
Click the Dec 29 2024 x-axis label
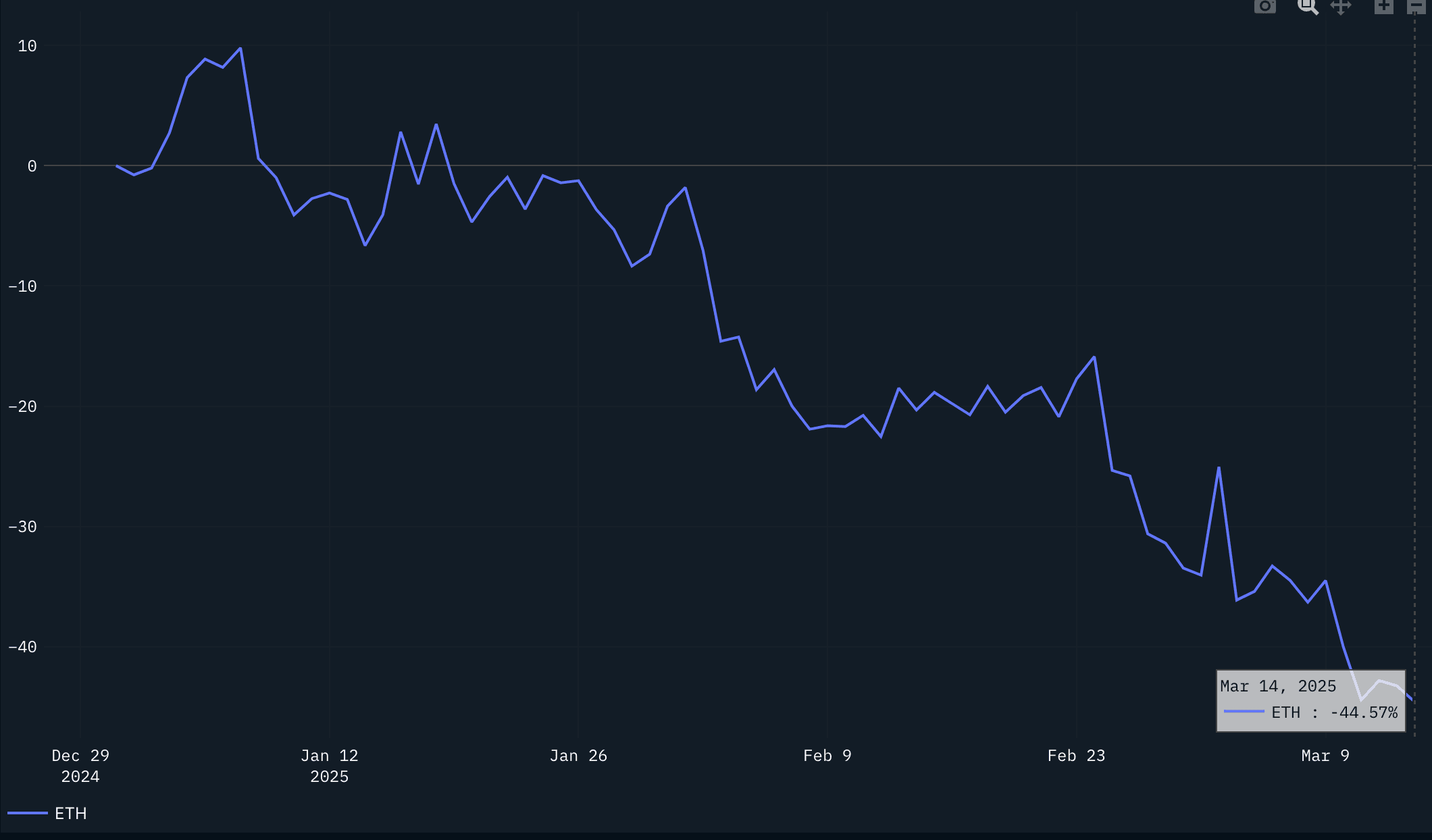(80, 766)
